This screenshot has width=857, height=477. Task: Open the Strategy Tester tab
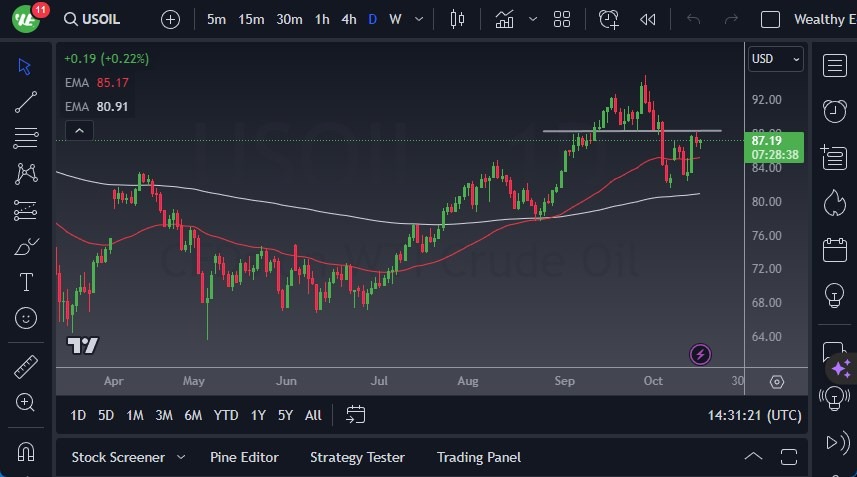(x=357, y=457)
